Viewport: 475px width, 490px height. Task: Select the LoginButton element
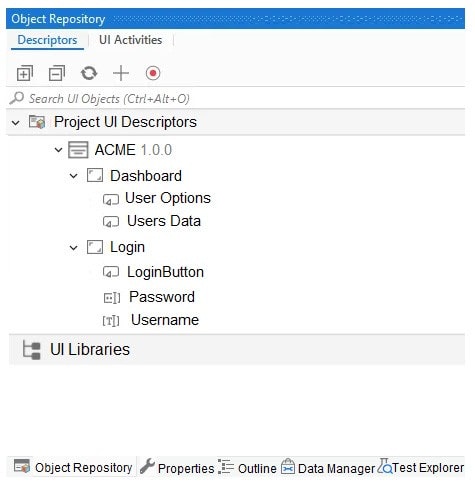tap(165, 272)
